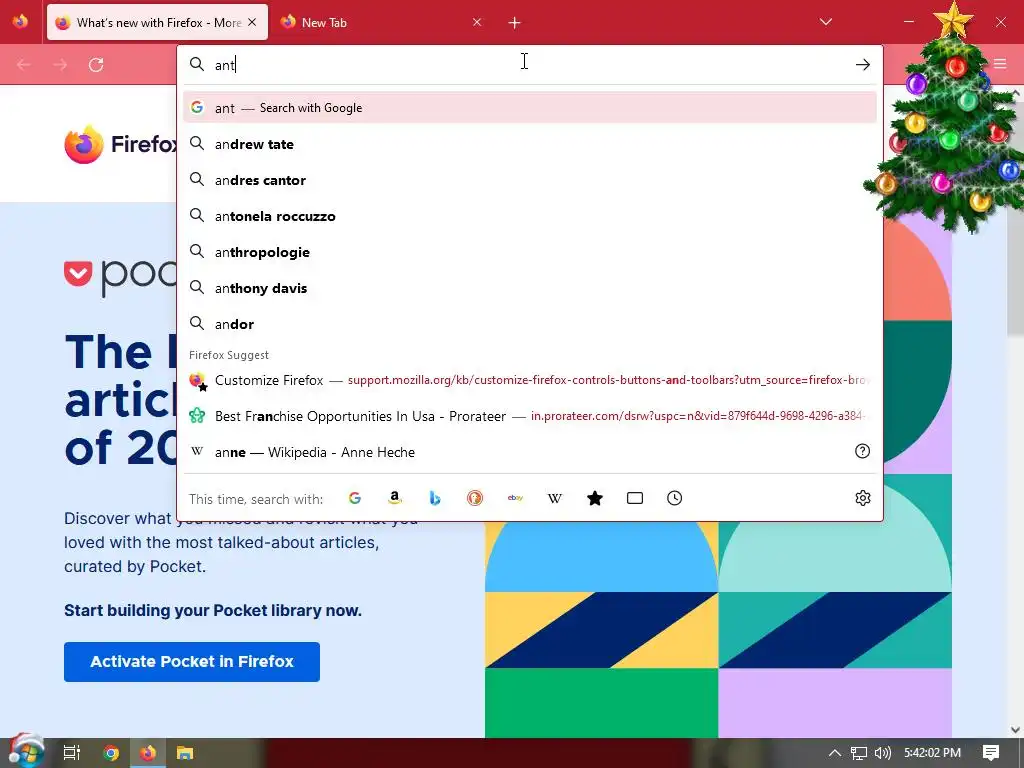Screen dimensions: 1024x768
Task: Select the 'andor' suggestion
Action: click(530, 323)
